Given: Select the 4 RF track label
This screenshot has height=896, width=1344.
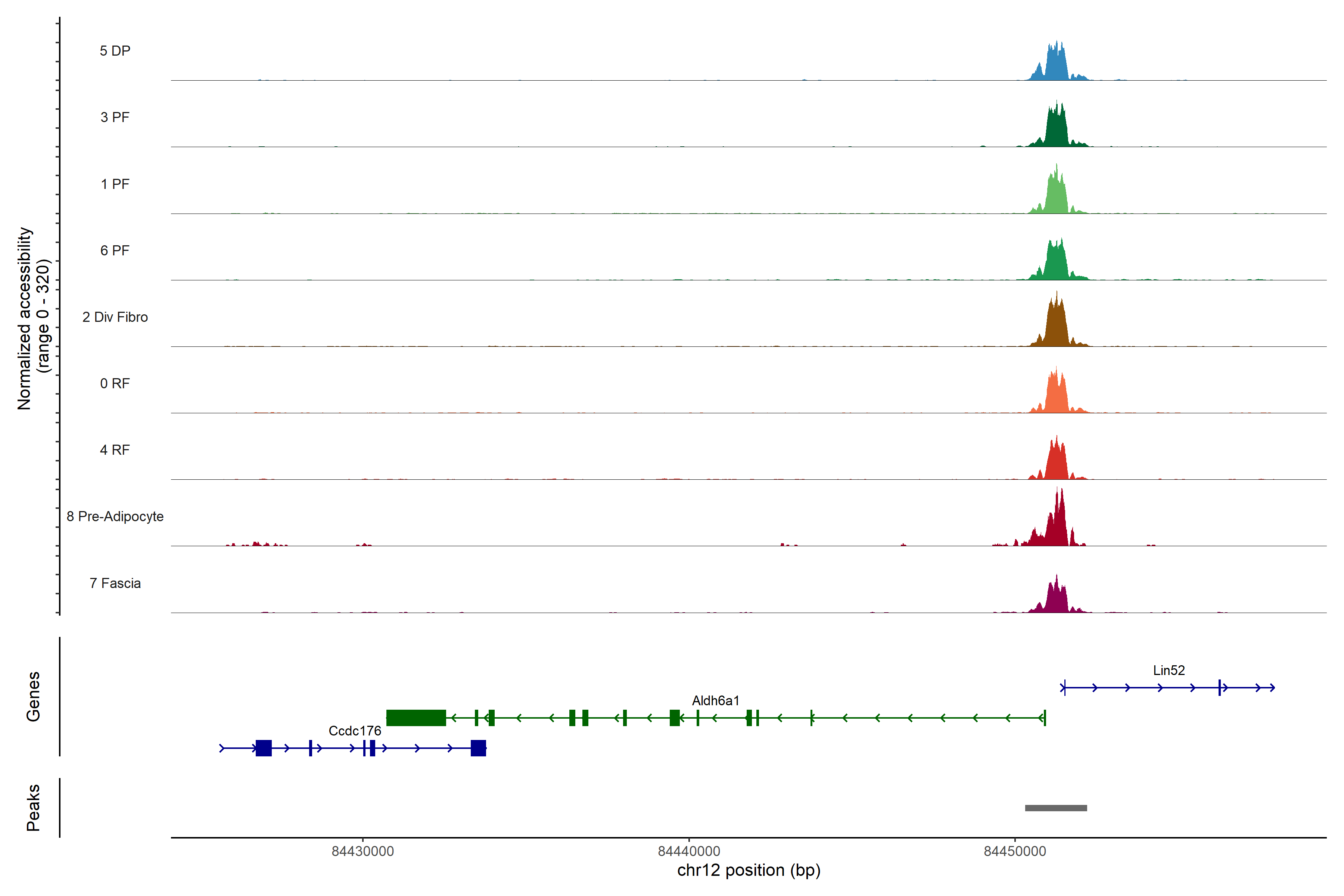Looking at the screenshot, I should pyautogui.click(x=115, y=450).
